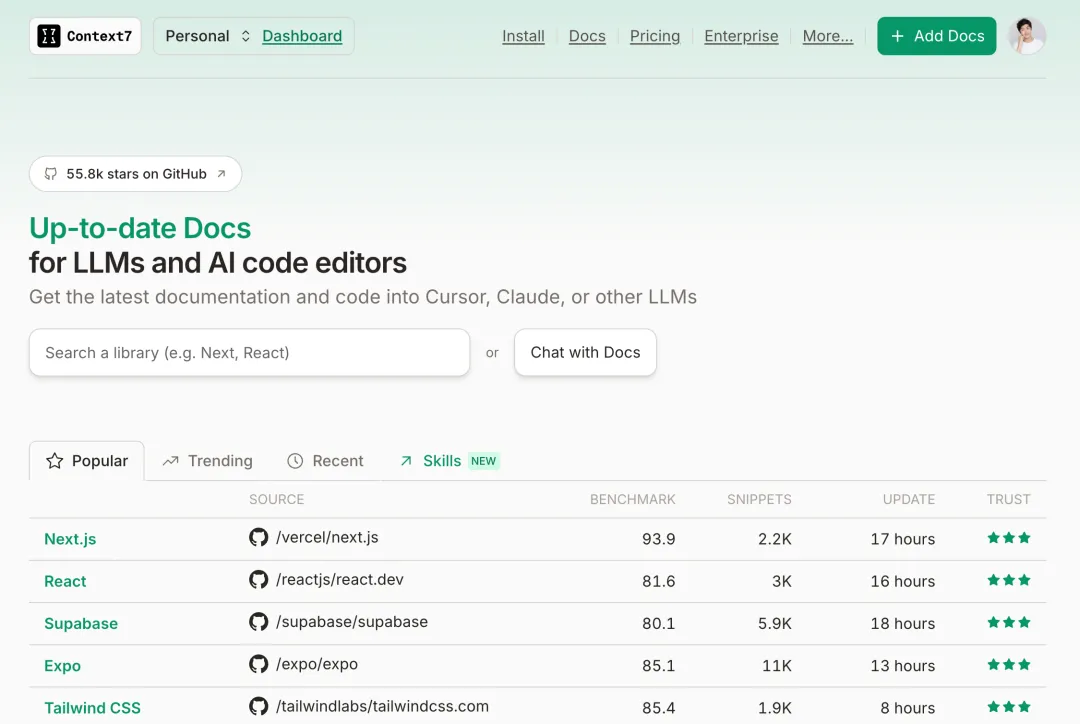Click the arrow icon beside Skills
The image size is (1080, 724).
(x=406, y=461)
